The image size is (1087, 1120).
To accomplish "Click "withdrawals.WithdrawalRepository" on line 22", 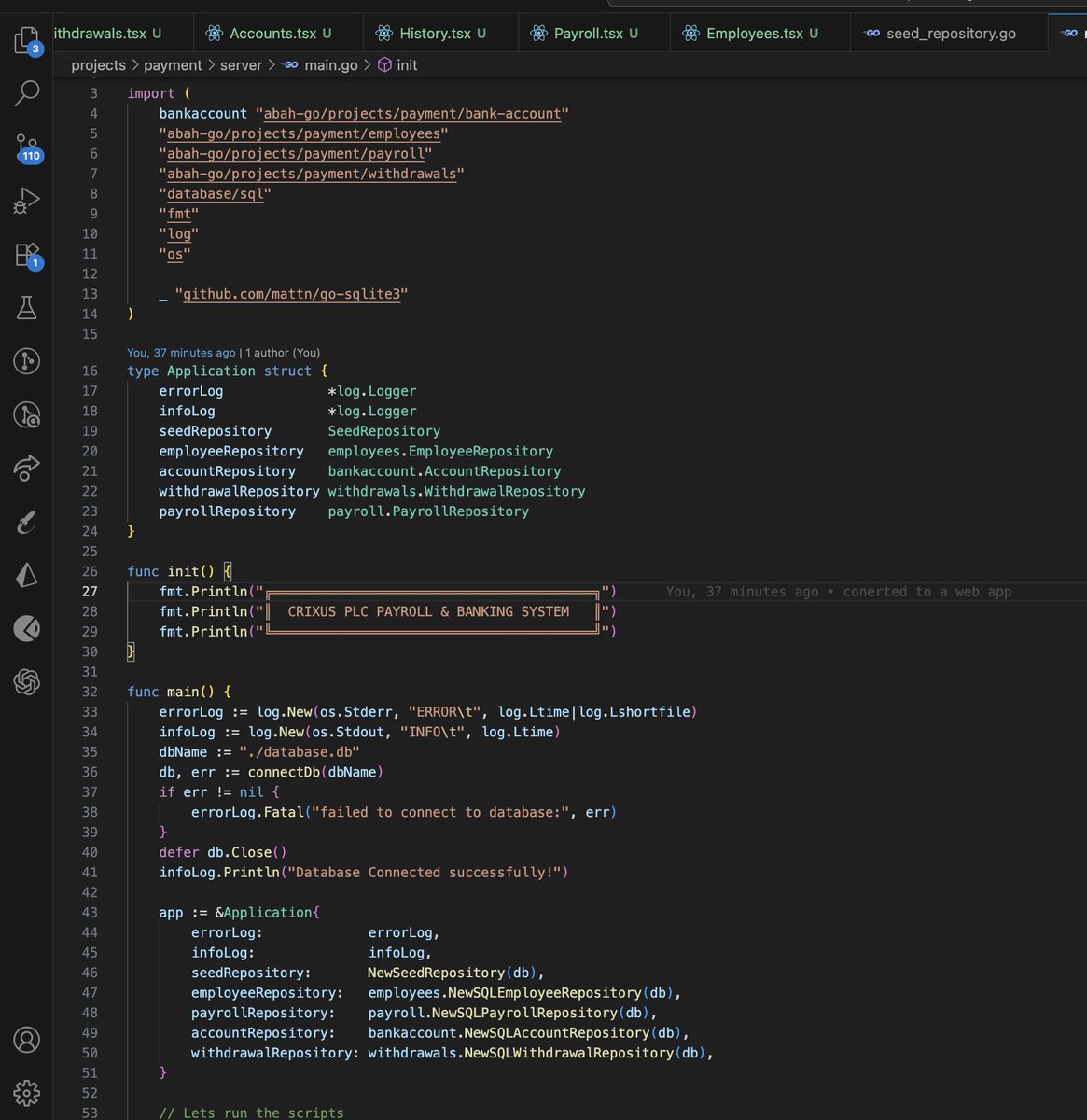I will click(456, 491).
